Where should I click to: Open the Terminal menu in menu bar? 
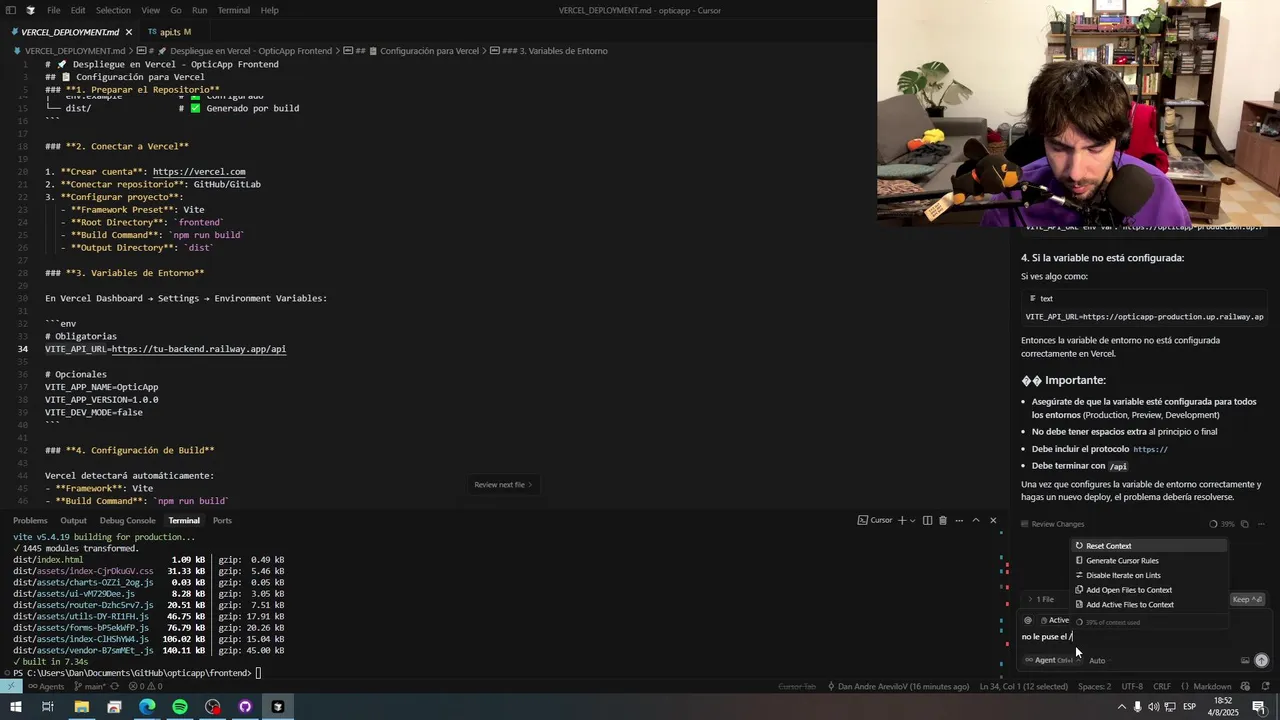[234, 10]
